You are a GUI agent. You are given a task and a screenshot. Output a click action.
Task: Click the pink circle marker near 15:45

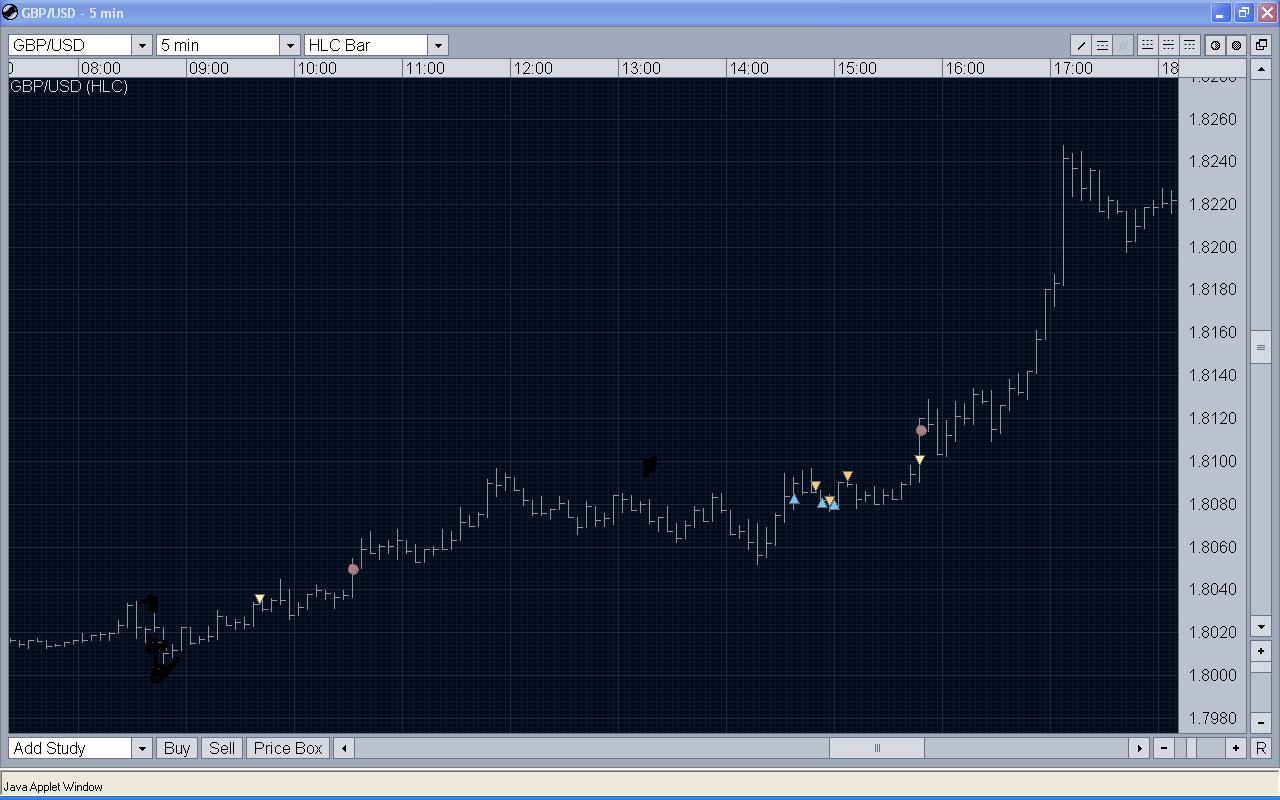pos(921,431)
